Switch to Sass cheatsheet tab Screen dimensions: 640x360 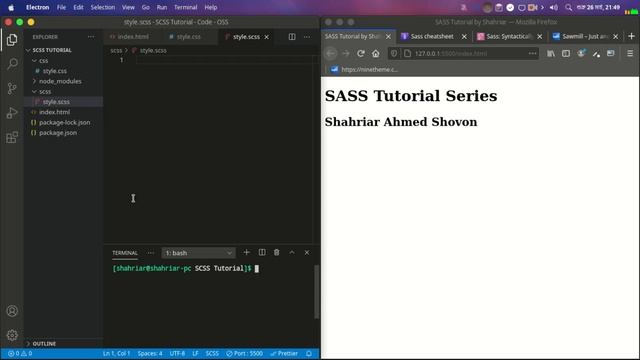432,36
